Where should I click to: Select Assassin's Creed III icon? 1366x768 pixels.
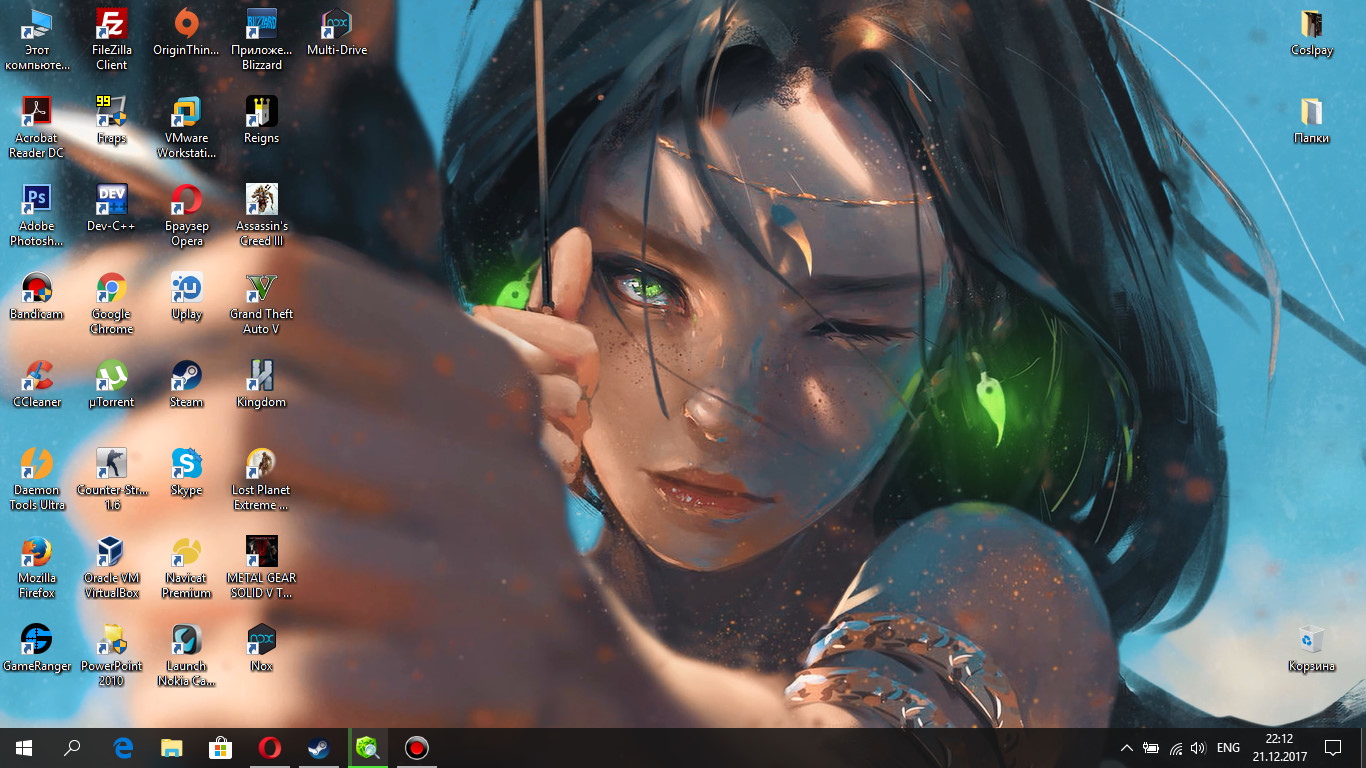click(x=262, y=216)
